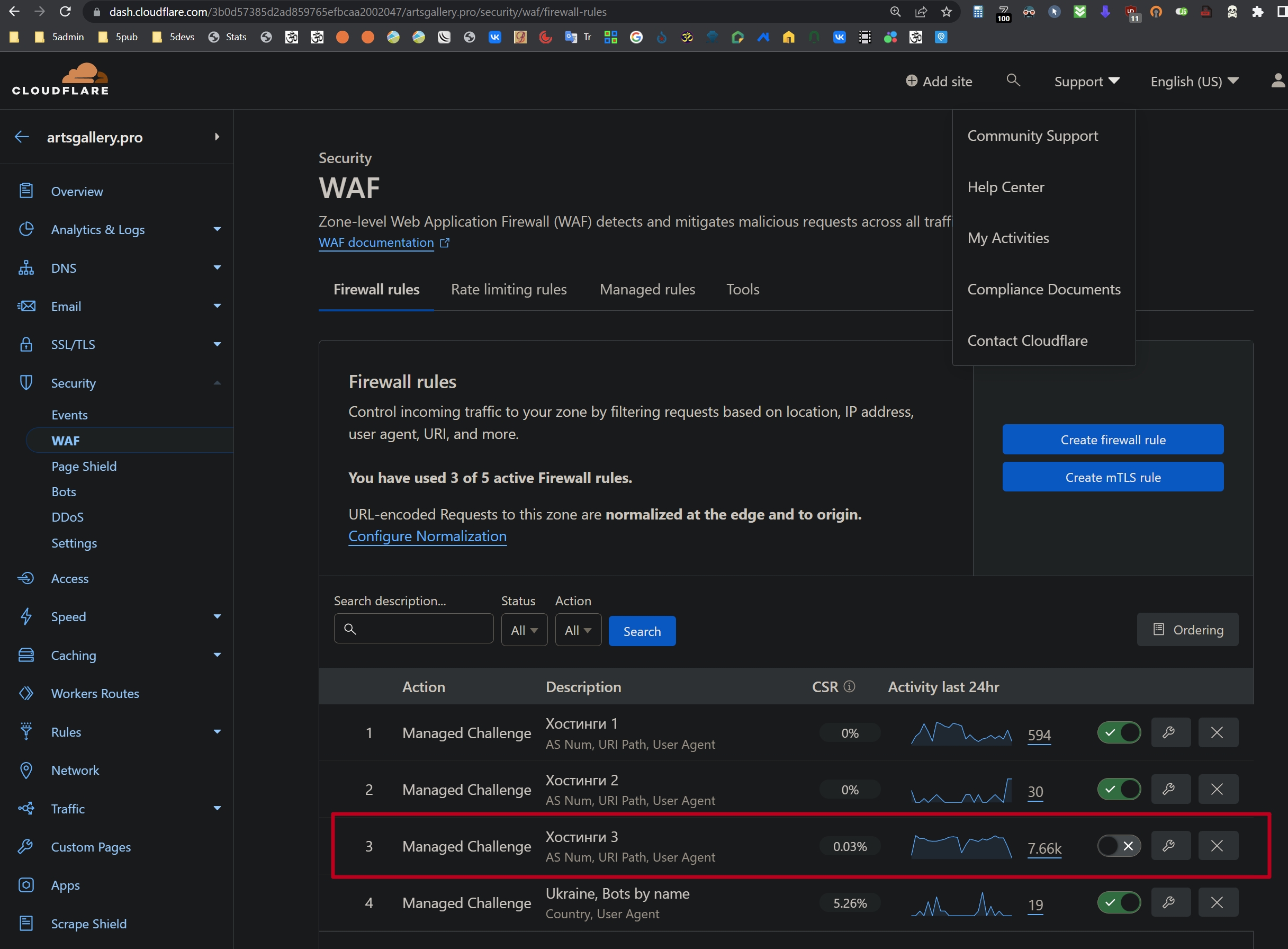Click the Speed lightning bolt icon
1288x949 pixels.
pyautogui.click(x=26, y=616)
